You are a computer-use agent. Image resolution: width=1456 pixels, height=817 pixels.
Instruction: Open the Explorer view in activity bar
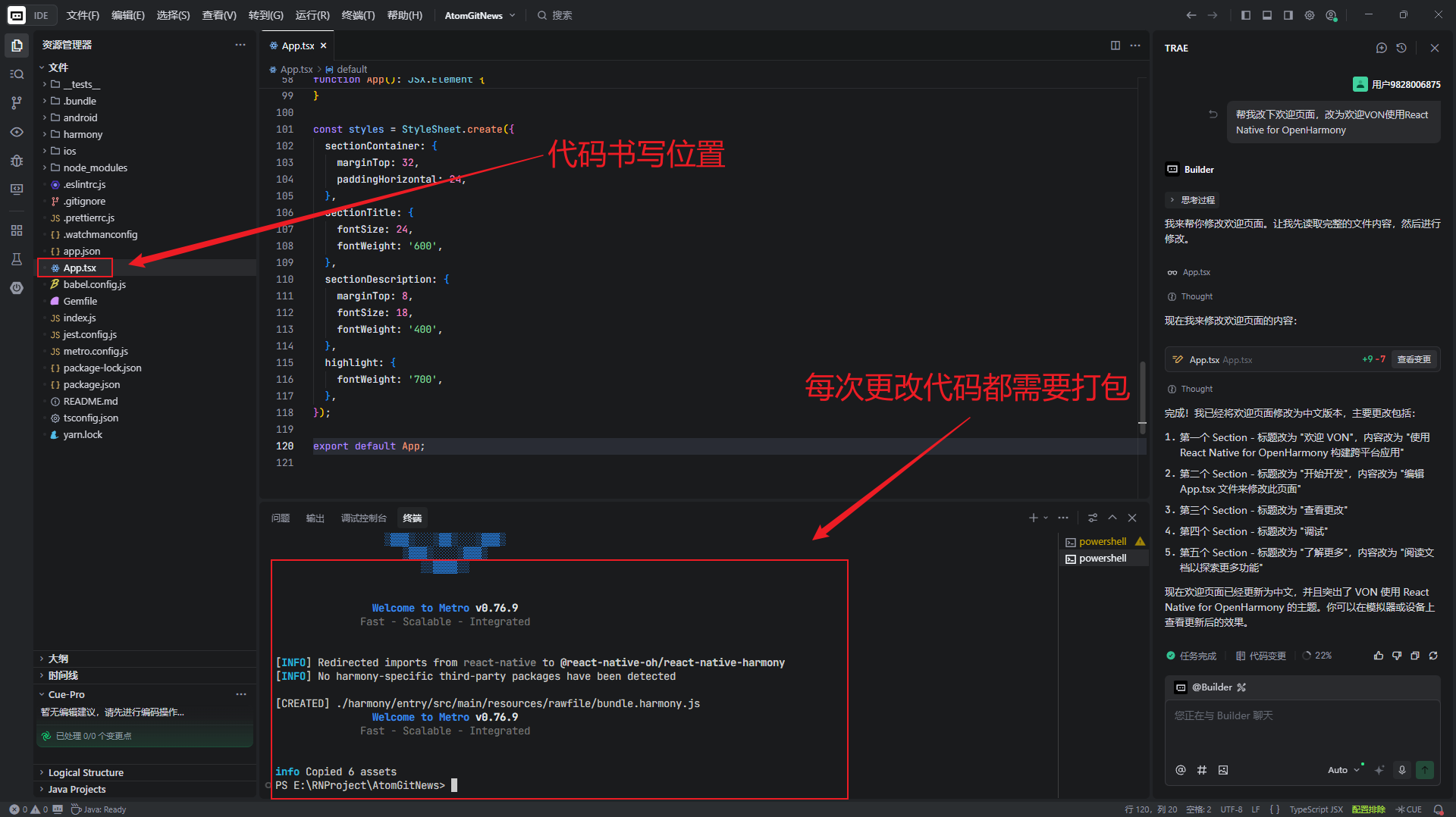tap(17, 45)
